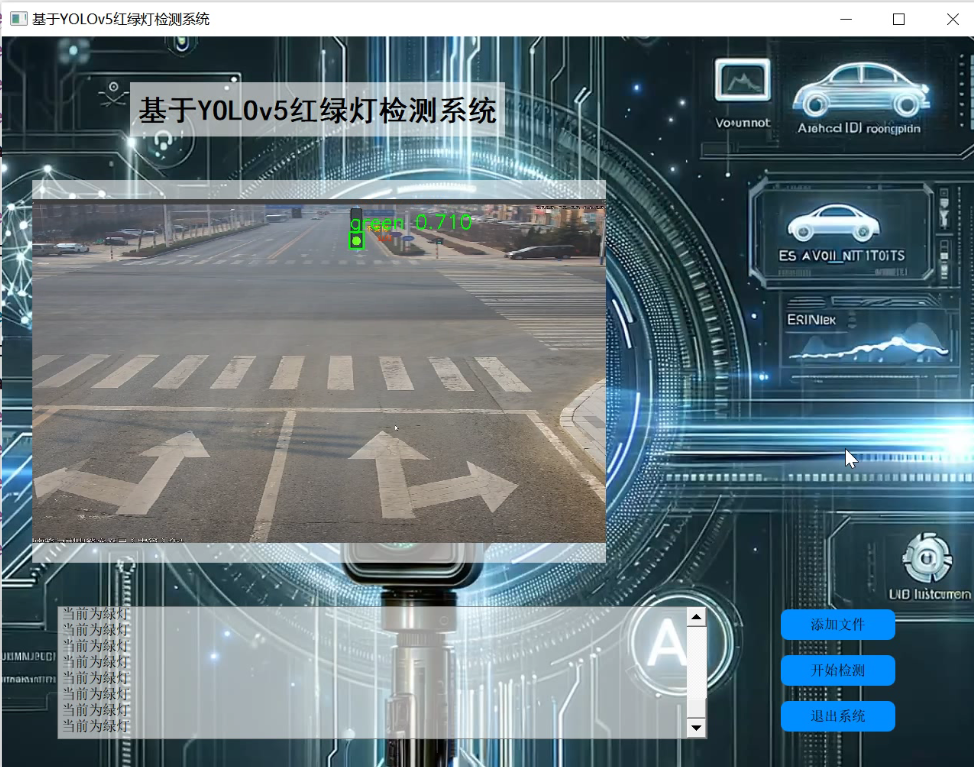Minimize the detection system window

click(x=846, y=19)
